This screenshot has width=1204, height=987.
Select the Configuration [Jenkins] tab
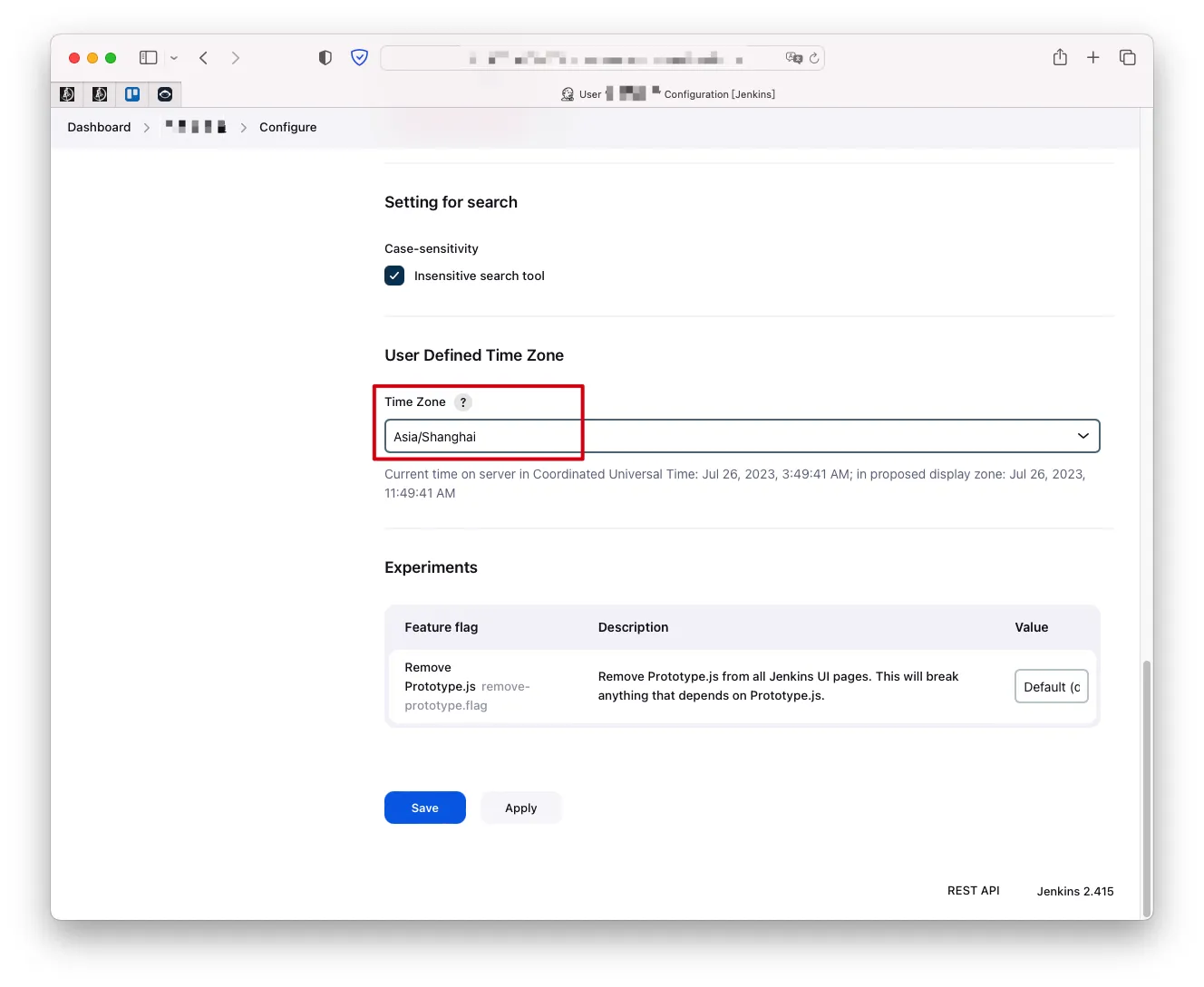tap(667, 94)
